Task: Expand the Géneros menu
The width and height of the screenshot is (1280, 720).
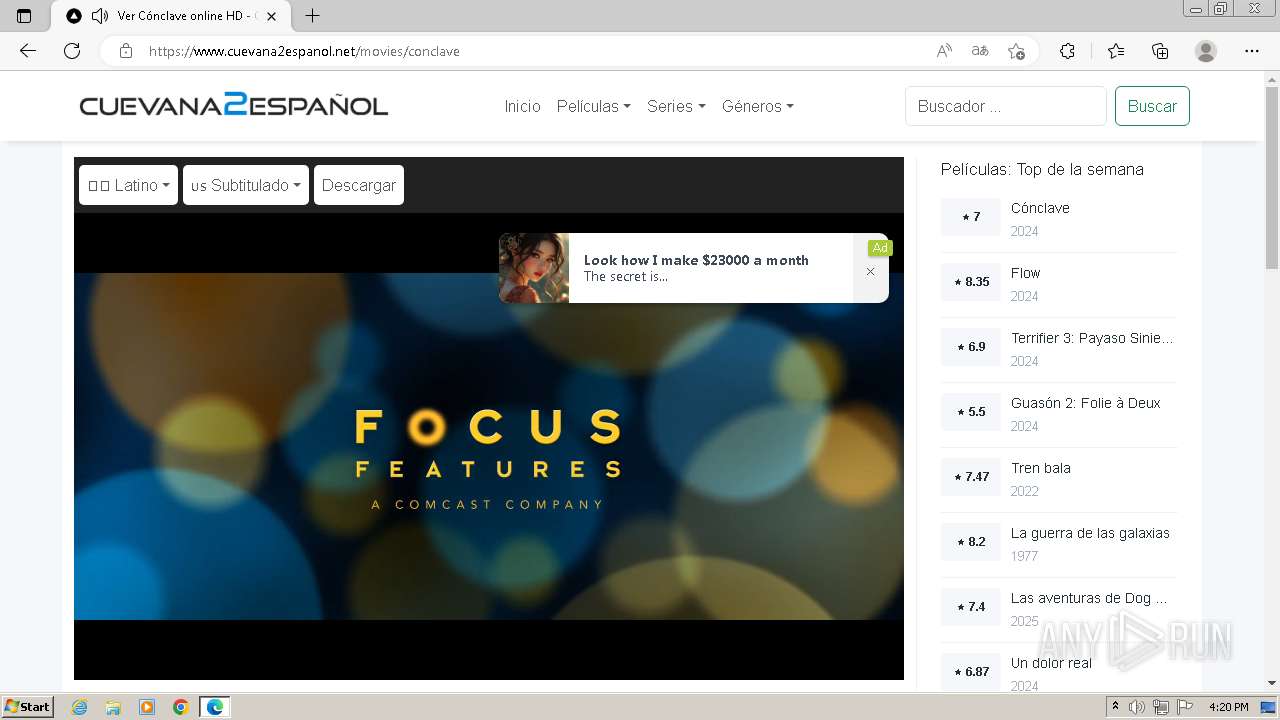Action: point(757,106)
